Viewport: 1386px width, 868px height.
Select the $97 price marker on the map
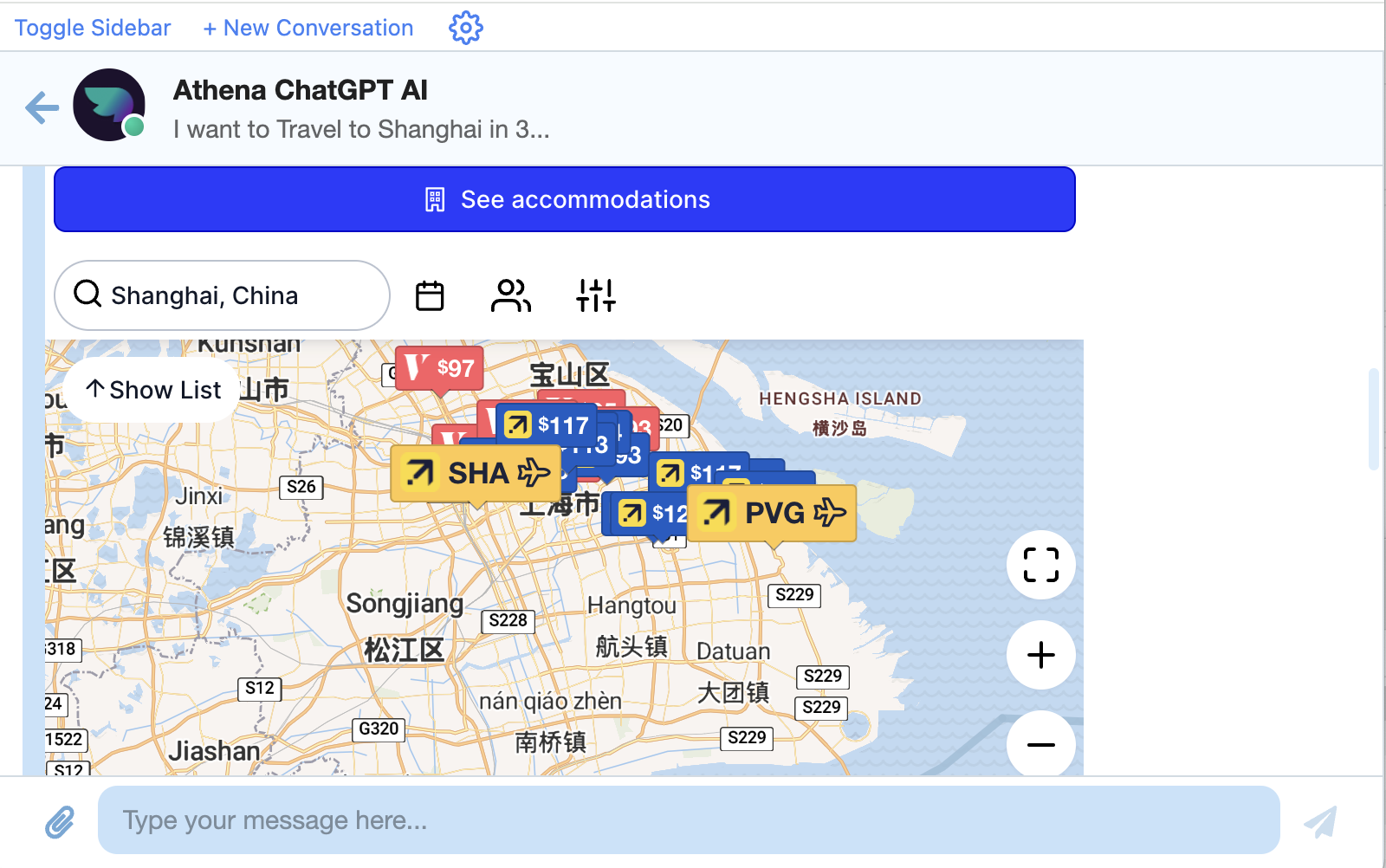click(439, 368)
